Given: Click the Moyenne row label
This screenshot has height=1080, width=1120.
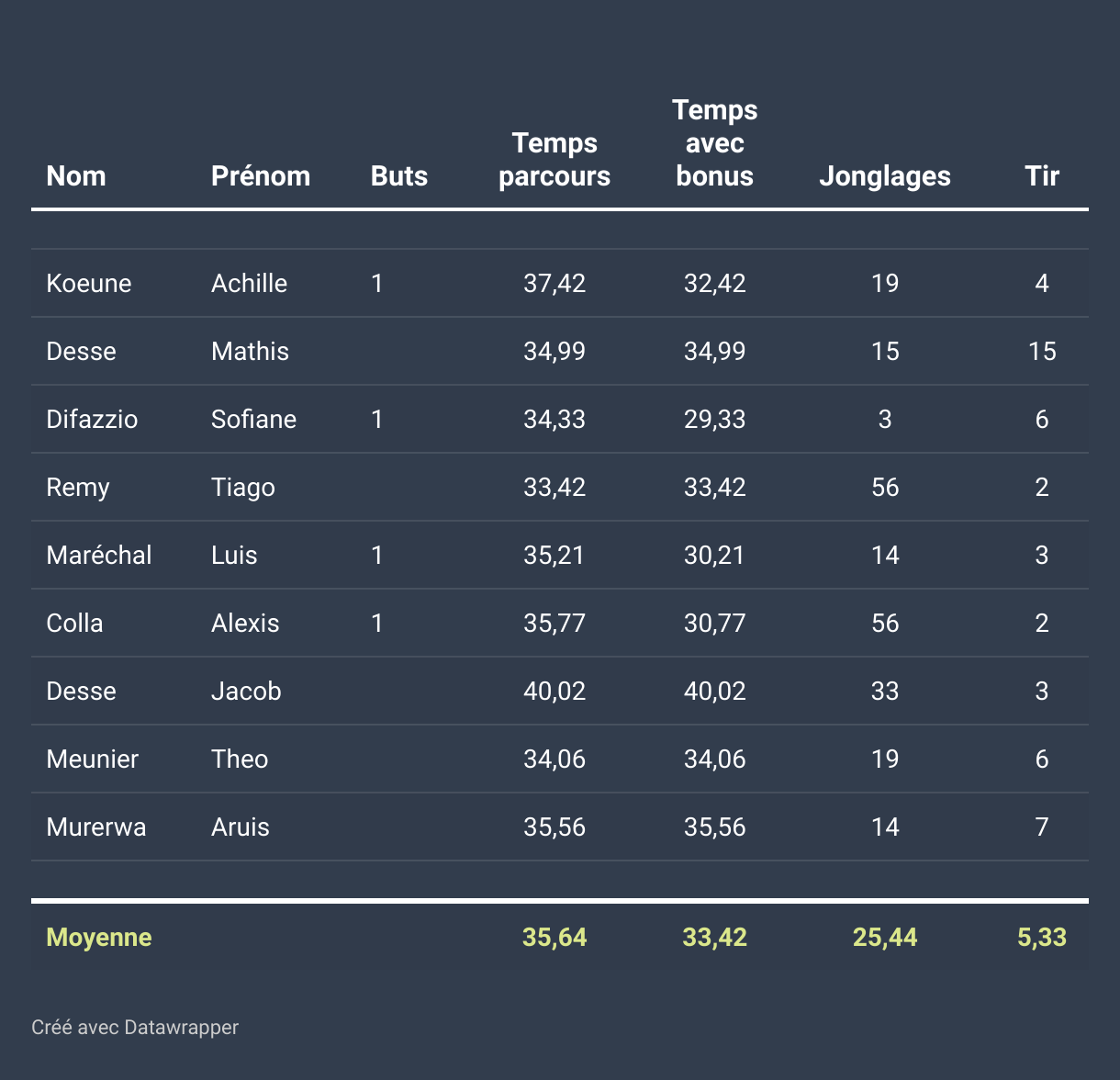Looking at the screenshot, I should click(x=99, y=937).
